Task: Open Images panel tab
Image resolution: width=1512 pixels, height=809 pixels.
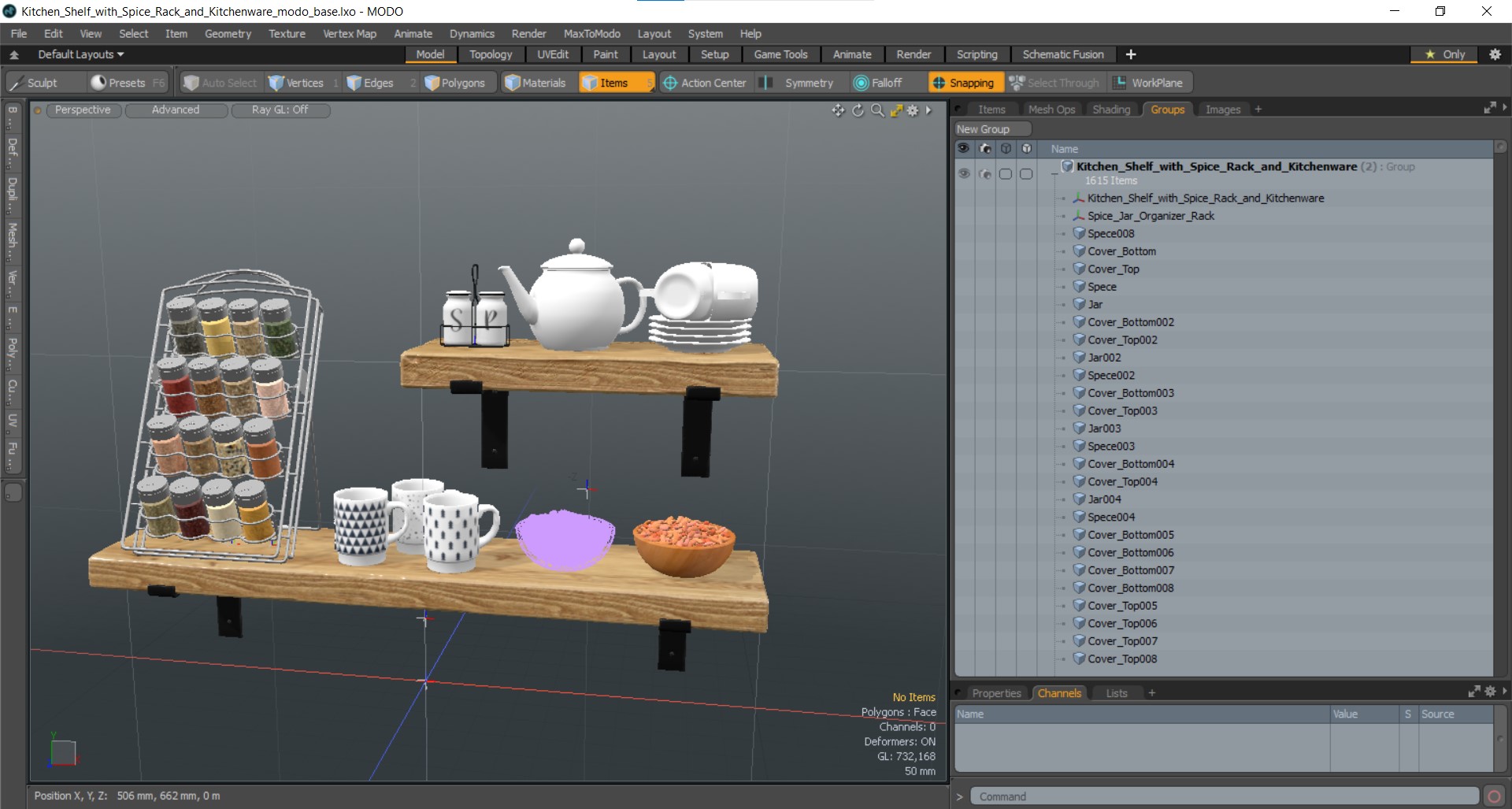Action: pyautogui.click(x=1222, y=109)
